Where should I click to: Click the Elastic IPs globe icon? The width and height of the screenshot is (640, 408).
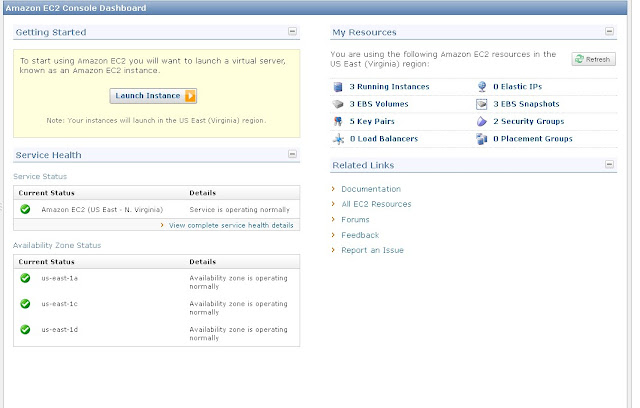482,86
